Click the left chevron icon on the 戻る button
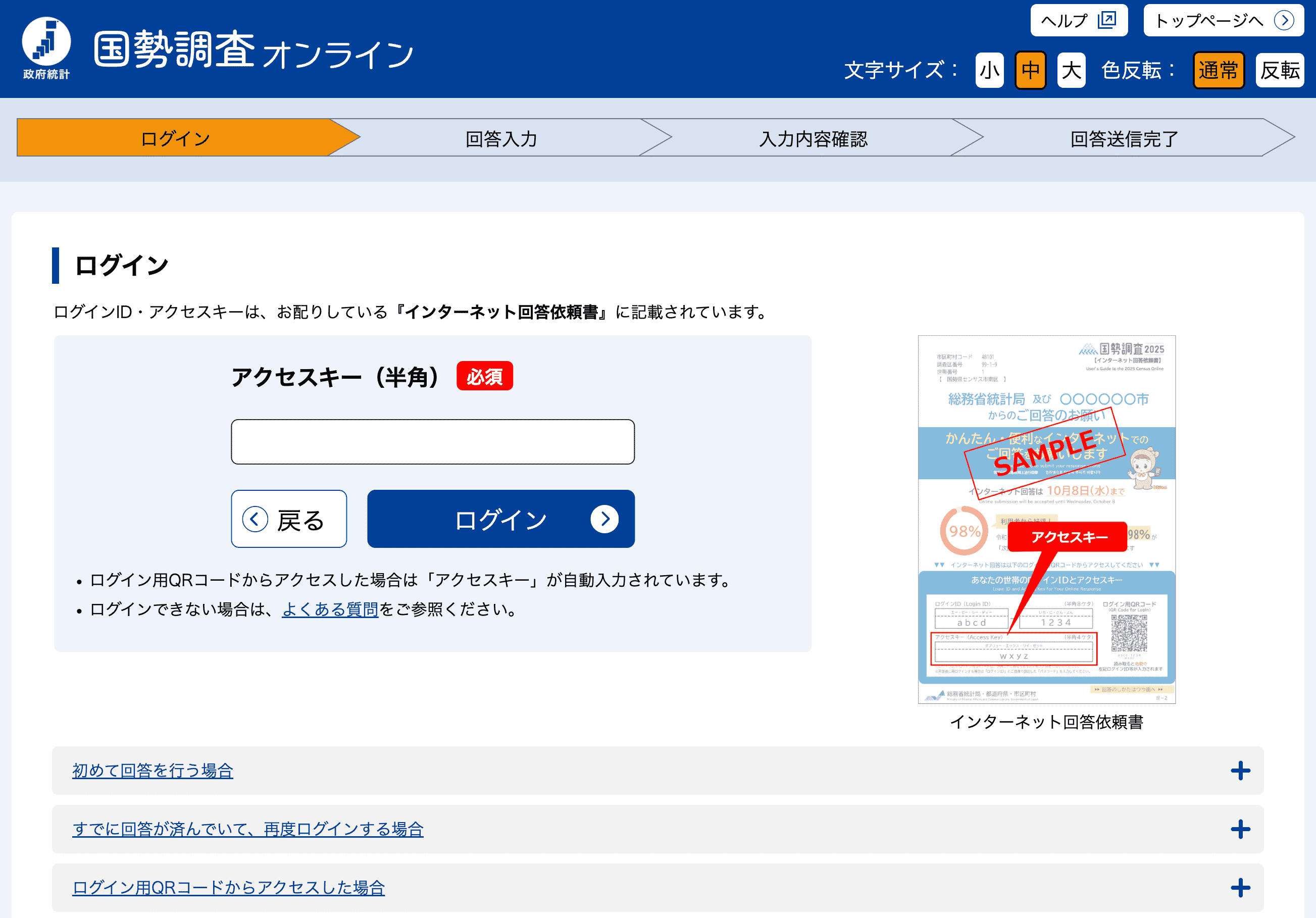Image resolution: width=1316 pixels, height=918 pixels. click(x=255, y=519)
